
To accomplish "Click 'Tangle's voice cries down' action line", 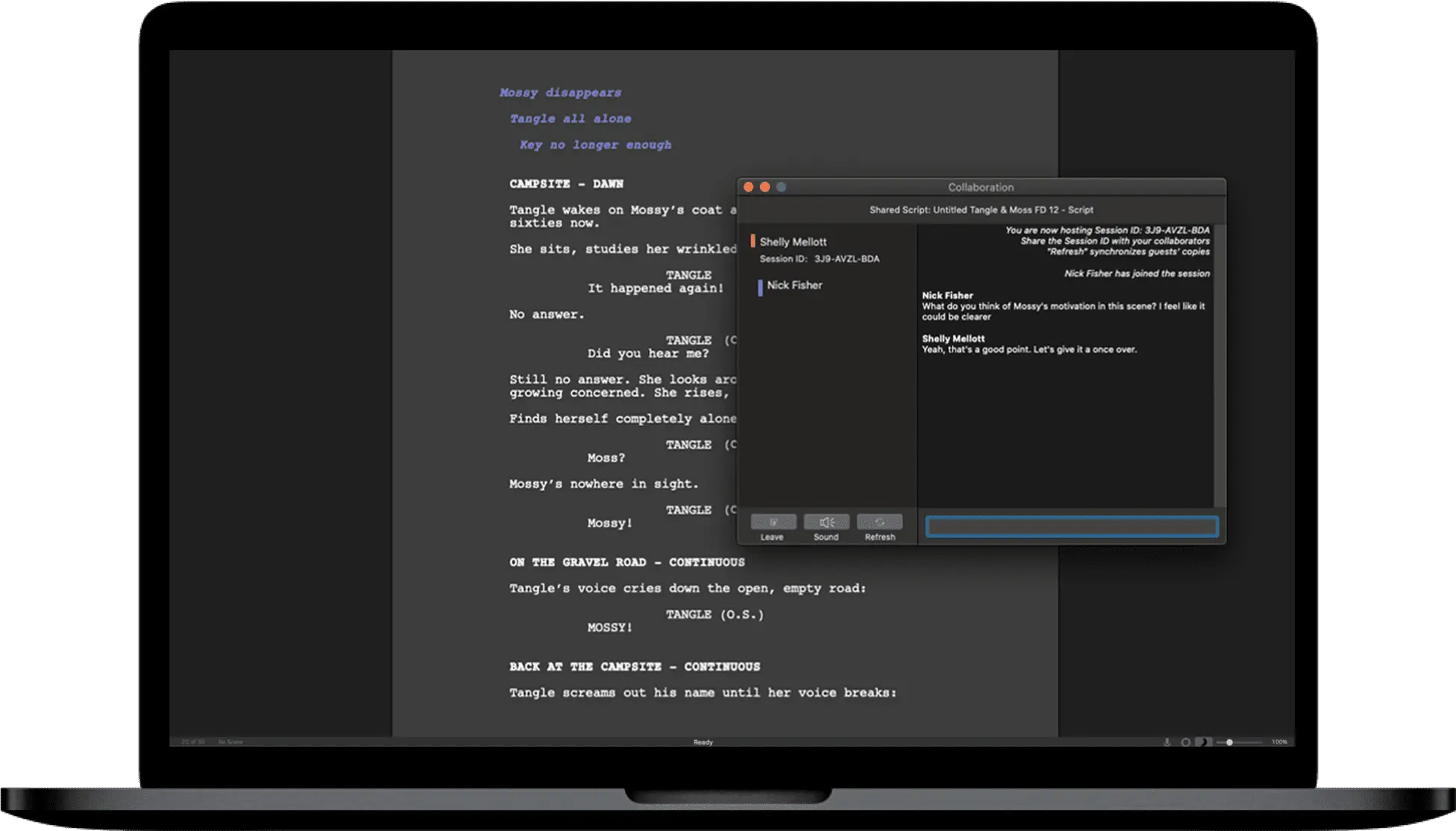I will tap(688, 589).
